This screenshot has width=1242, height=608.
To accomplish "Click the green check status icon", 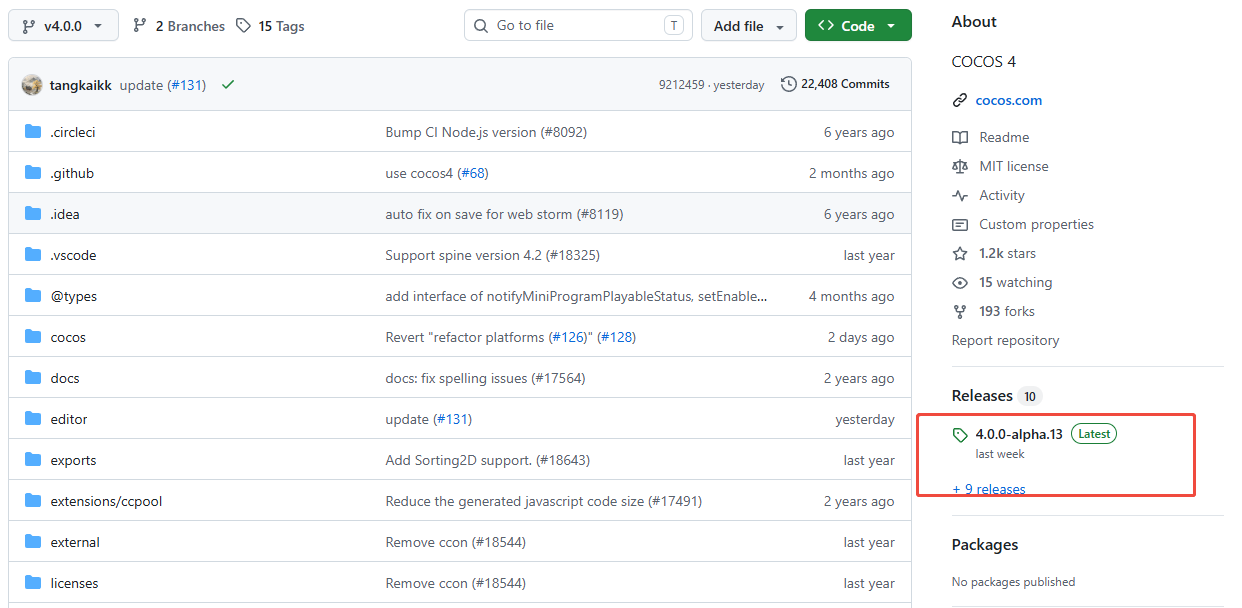I will click(228, 85).
